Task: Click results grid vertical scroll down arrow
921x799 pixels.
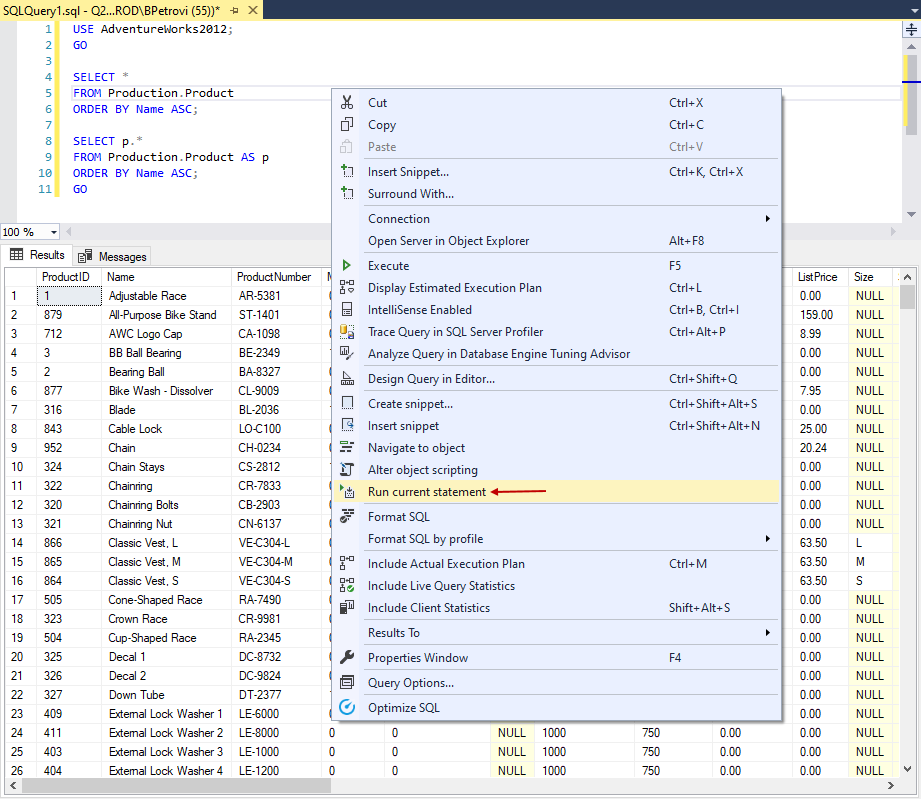Action: [x=907, y=768]
